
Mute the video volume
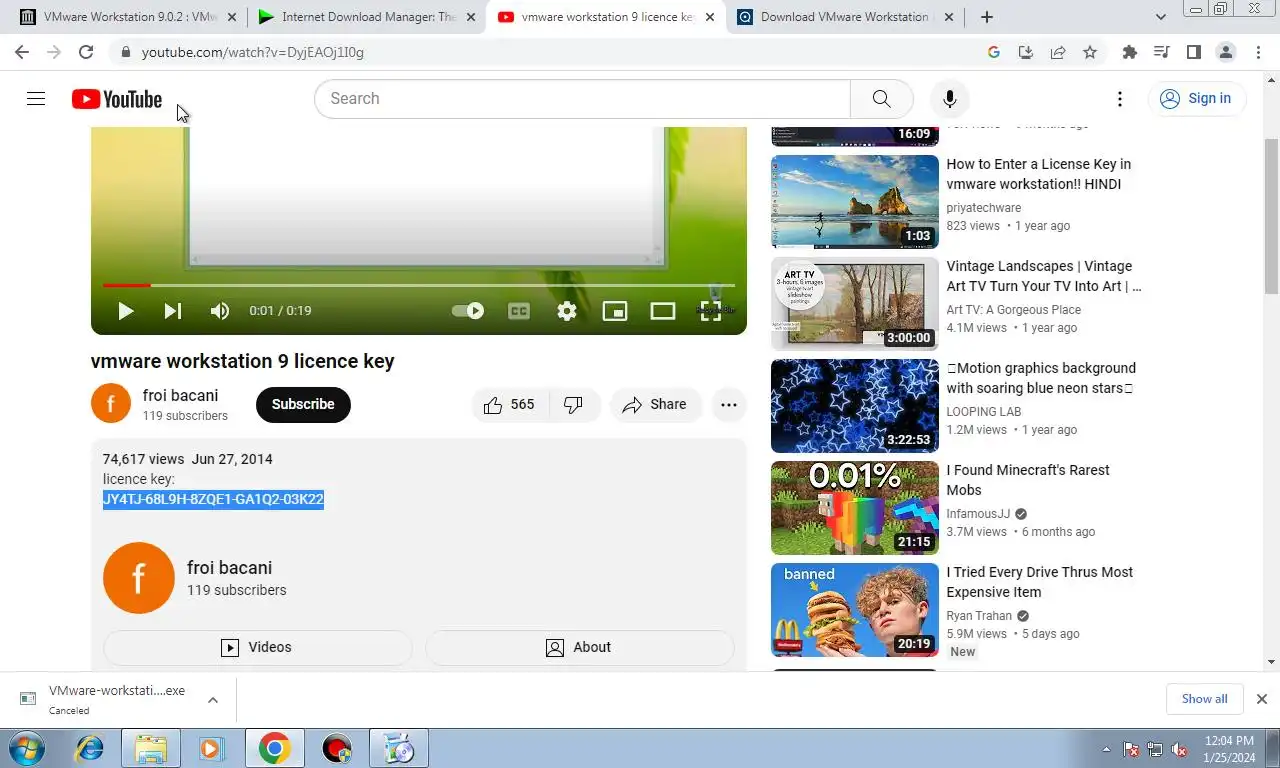pos(220,311)
